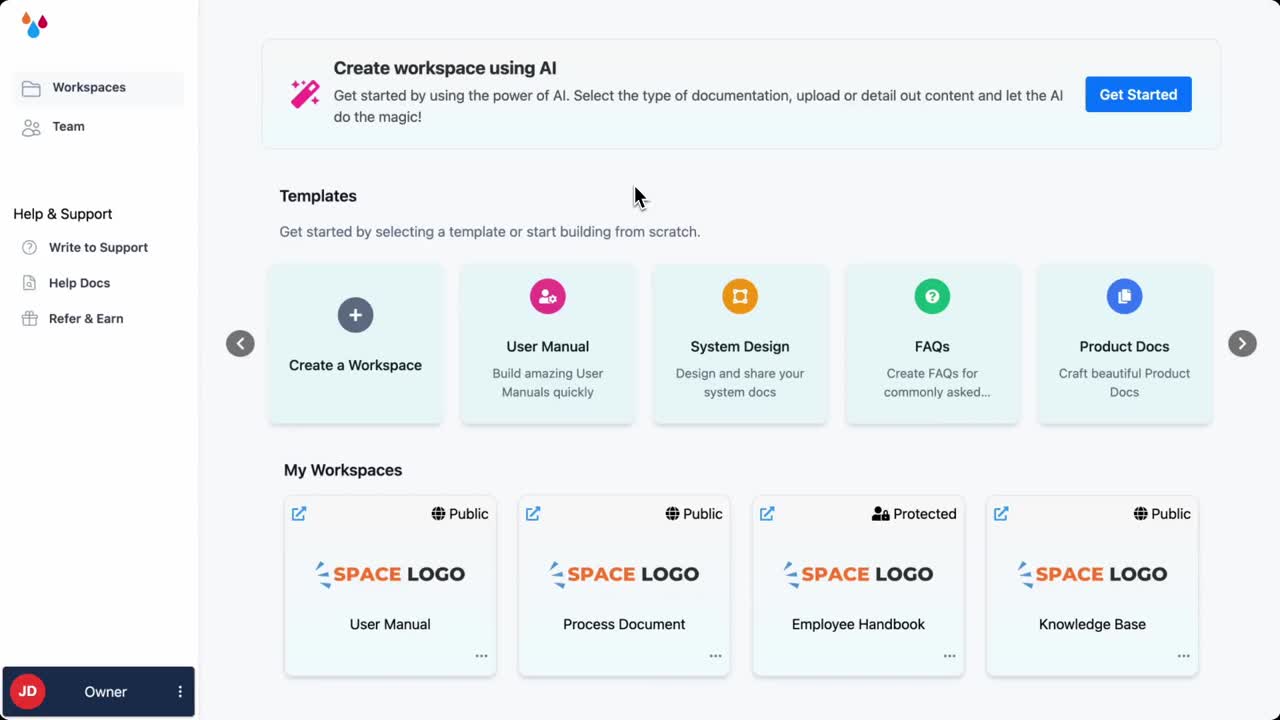Click the User Manual template icon
This screenshot has width=1280, height=720.
click(548, 296)
